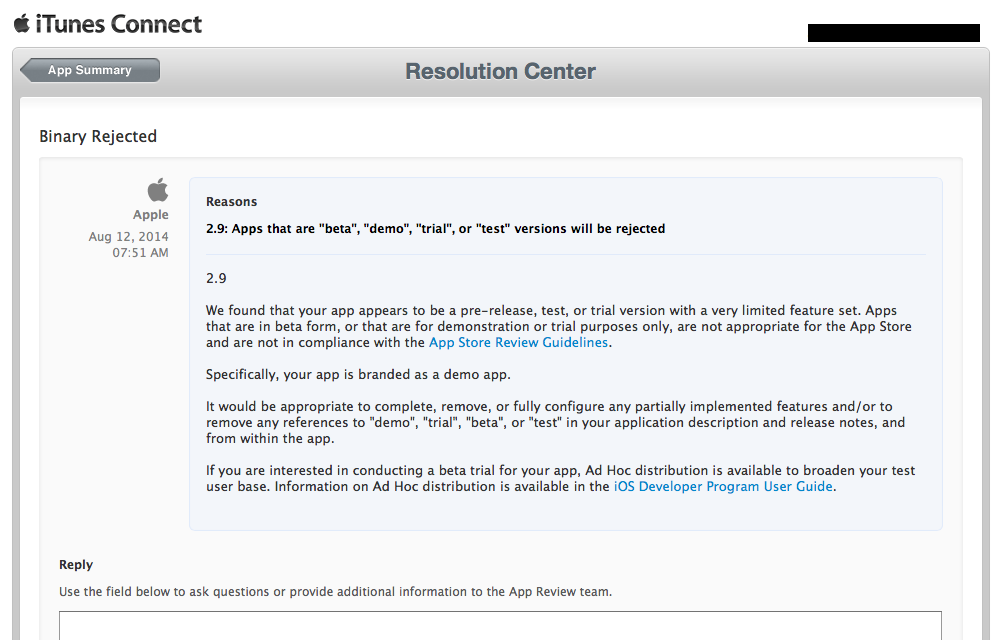1004x640 pixels.
Task: Open the iOS Developer Program User Guide link
Action: (724, 486)
